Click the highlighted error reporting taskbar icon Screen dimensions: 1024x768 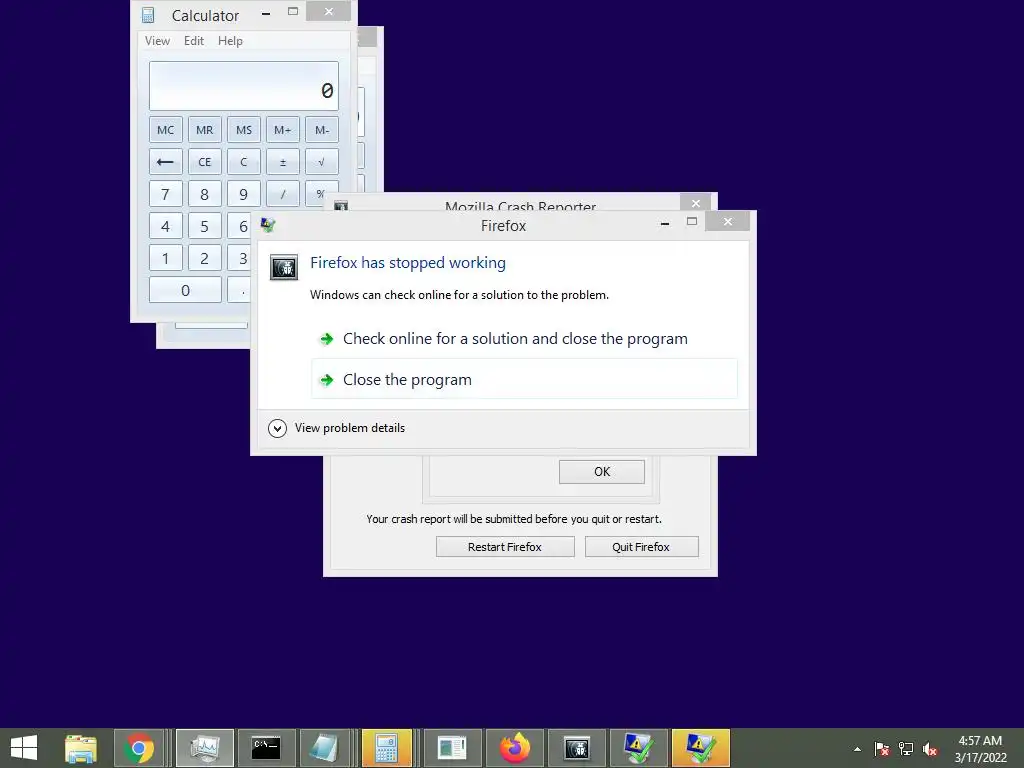click(x=700, y=748)
